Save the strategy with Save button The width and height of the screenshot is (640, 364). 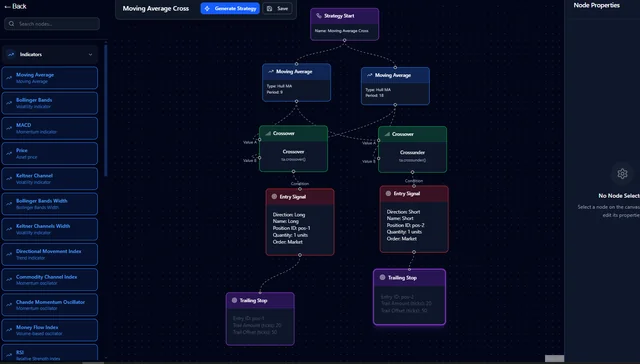[278, 8]
